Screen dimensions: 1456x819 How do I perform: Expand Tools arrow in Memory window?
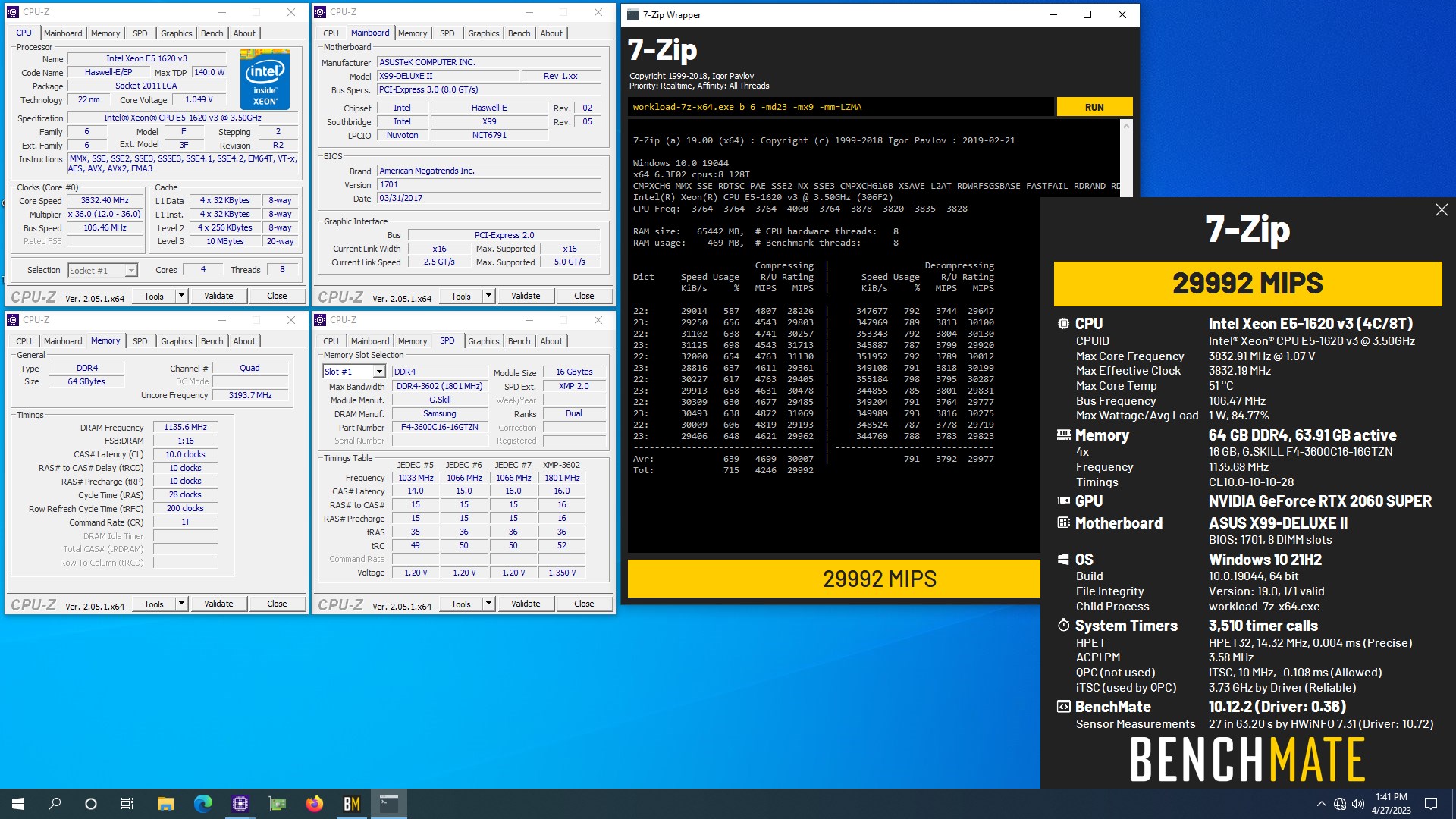[181, 604]
